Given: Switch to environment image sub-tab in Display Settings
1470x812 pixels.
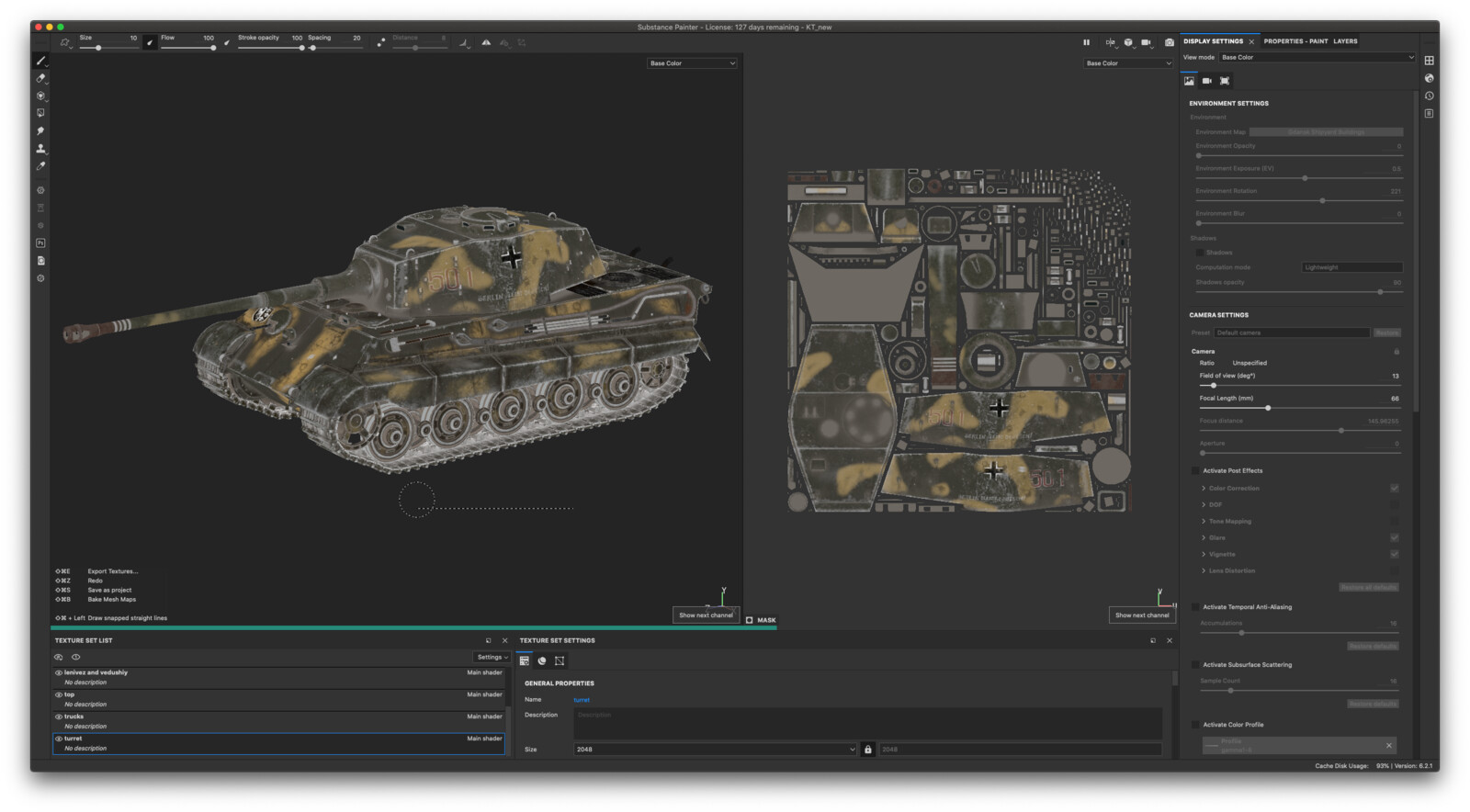Looking at the screenshot, I should 1189,81.
